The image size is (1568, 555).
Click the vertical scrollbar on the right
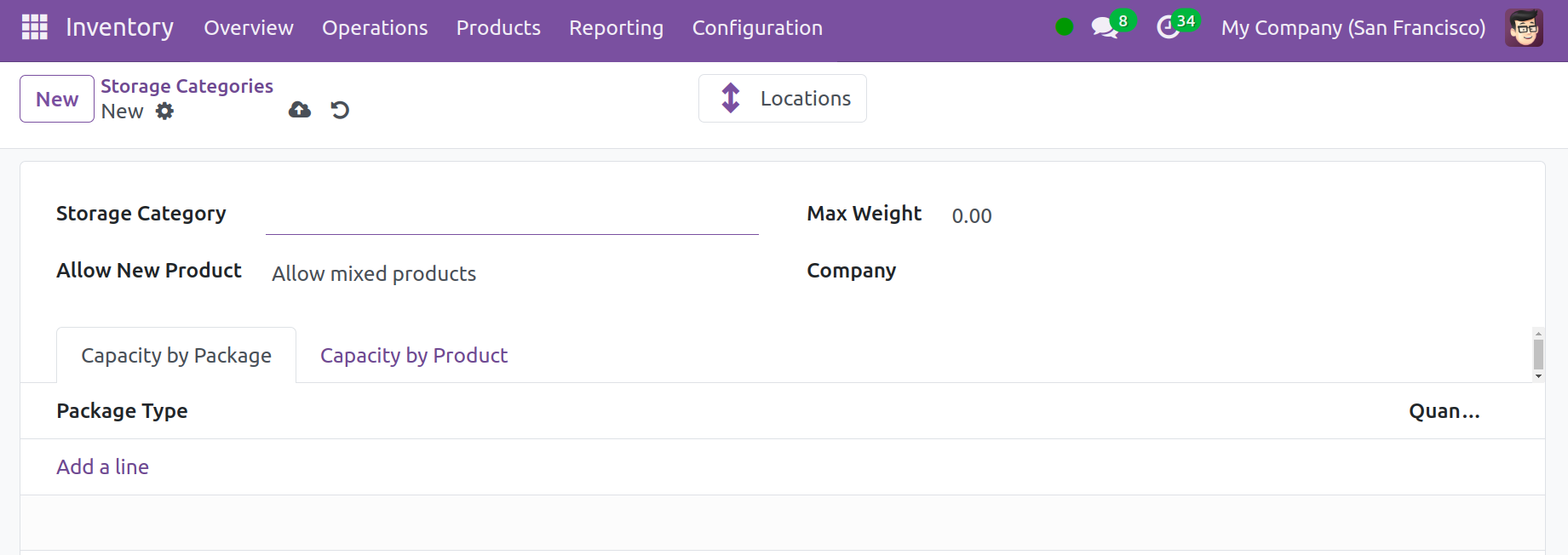click(1538, 354)
